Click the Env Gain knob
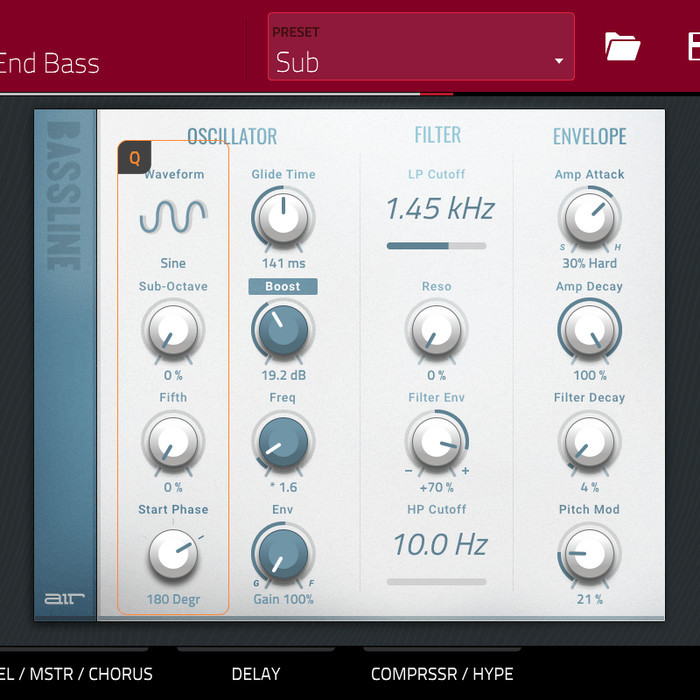This screenshot has width=700, height=700. tap(283, 554)
